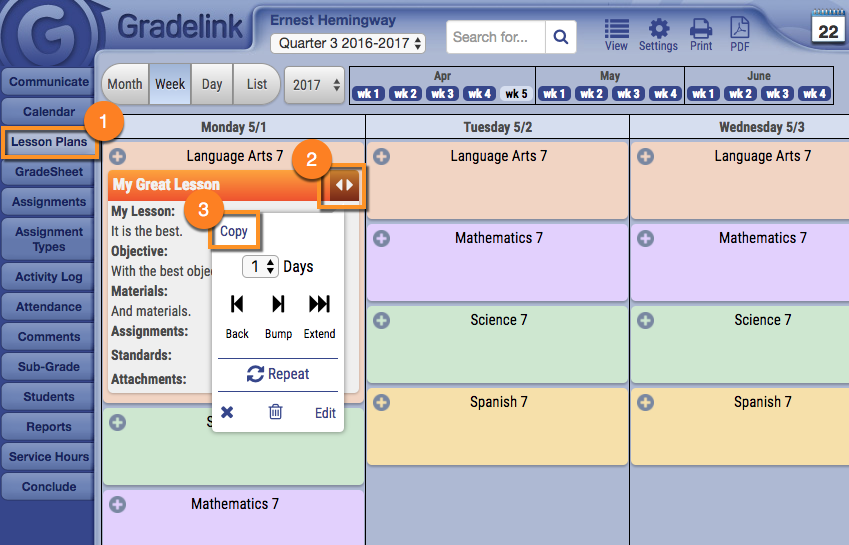The height and width of the screenshot is (545, 849).
Task: Export using the PDF icon
Action: pyautogui.click(x=739, y=29)
